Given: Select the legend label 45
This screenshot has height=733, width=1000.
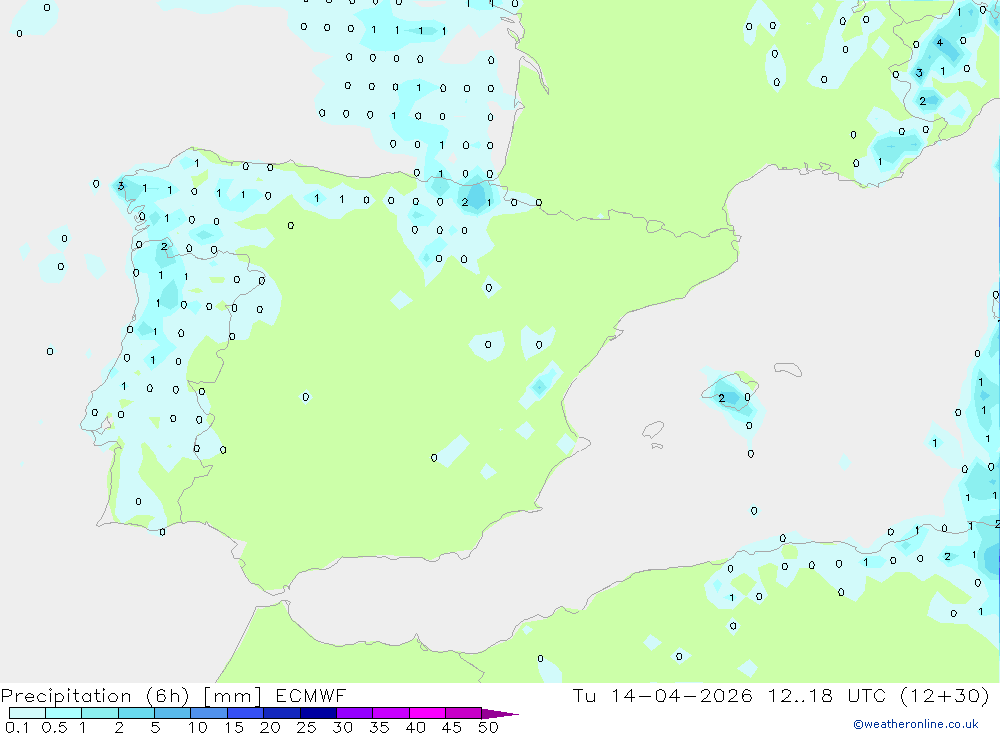Looking at the screenshot, I should [452, 727].
